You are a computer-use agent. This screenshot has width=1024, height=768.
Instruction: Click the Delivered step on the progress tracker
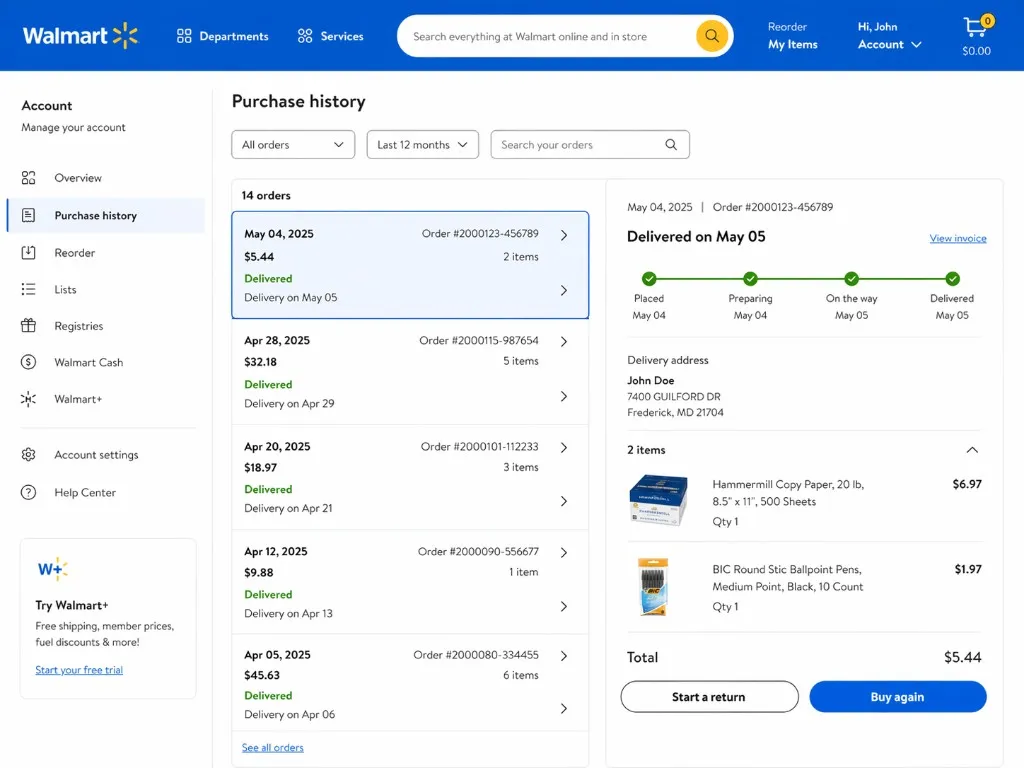click(951, 280)
